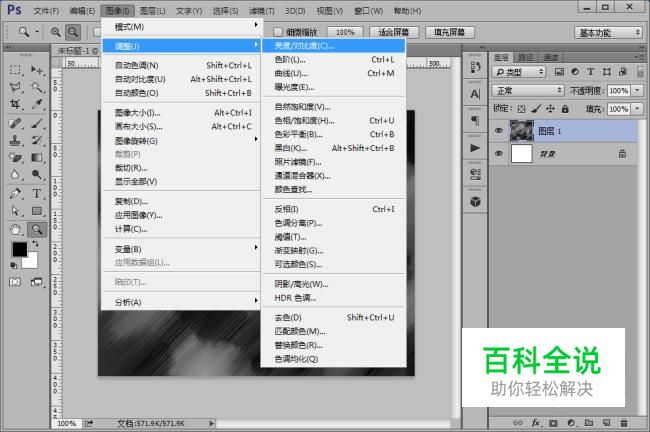This screenshot has height=432, width=650.
Task: Choose 去色(D) menu item
Action: point(334,317)
